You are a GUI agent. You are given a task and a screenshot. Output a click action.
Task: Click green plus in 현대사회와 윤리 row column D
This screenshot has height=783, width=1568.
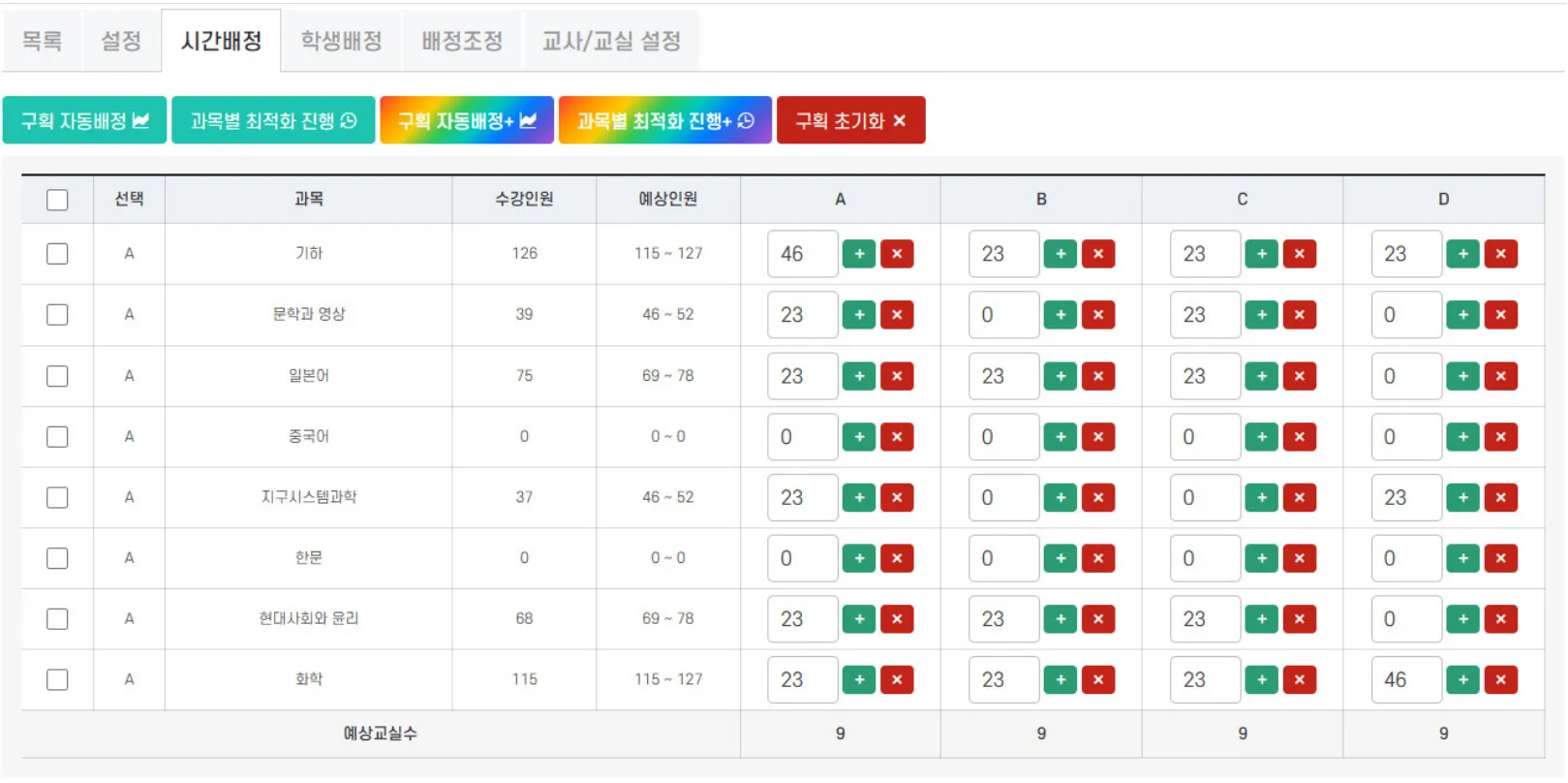coord(1462,619)
